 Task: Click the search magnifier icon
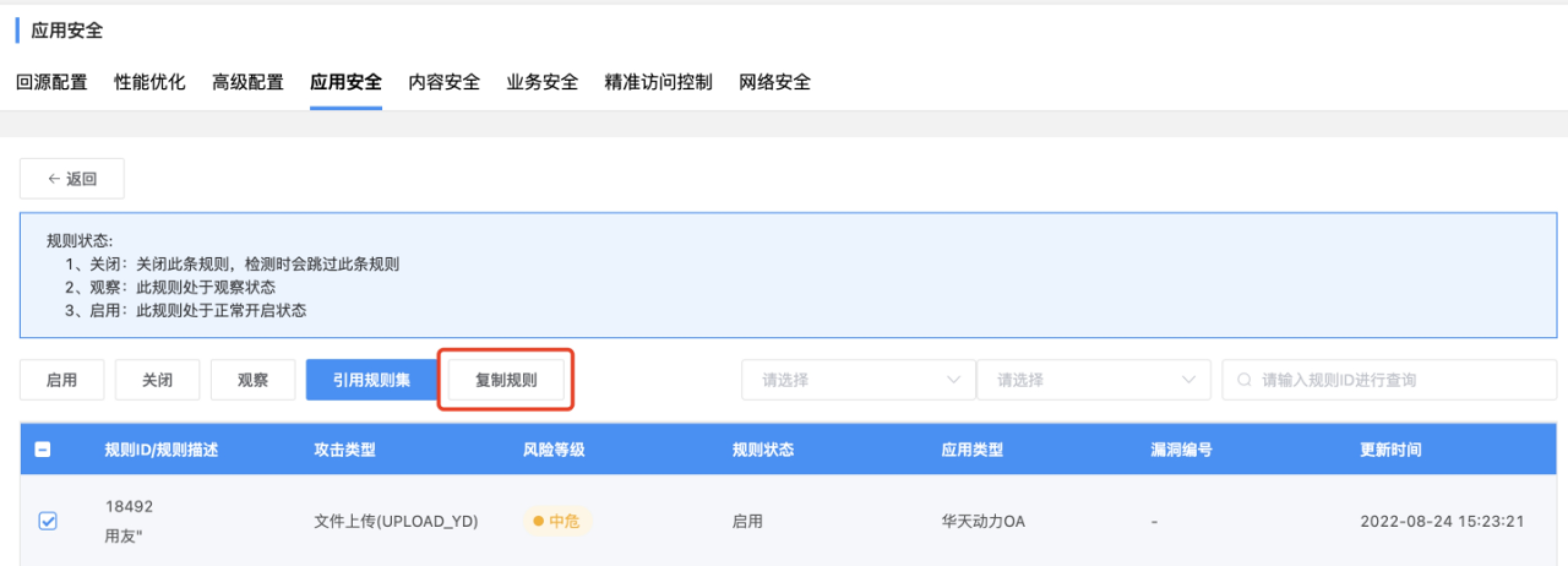click(x=1244, y=380)
